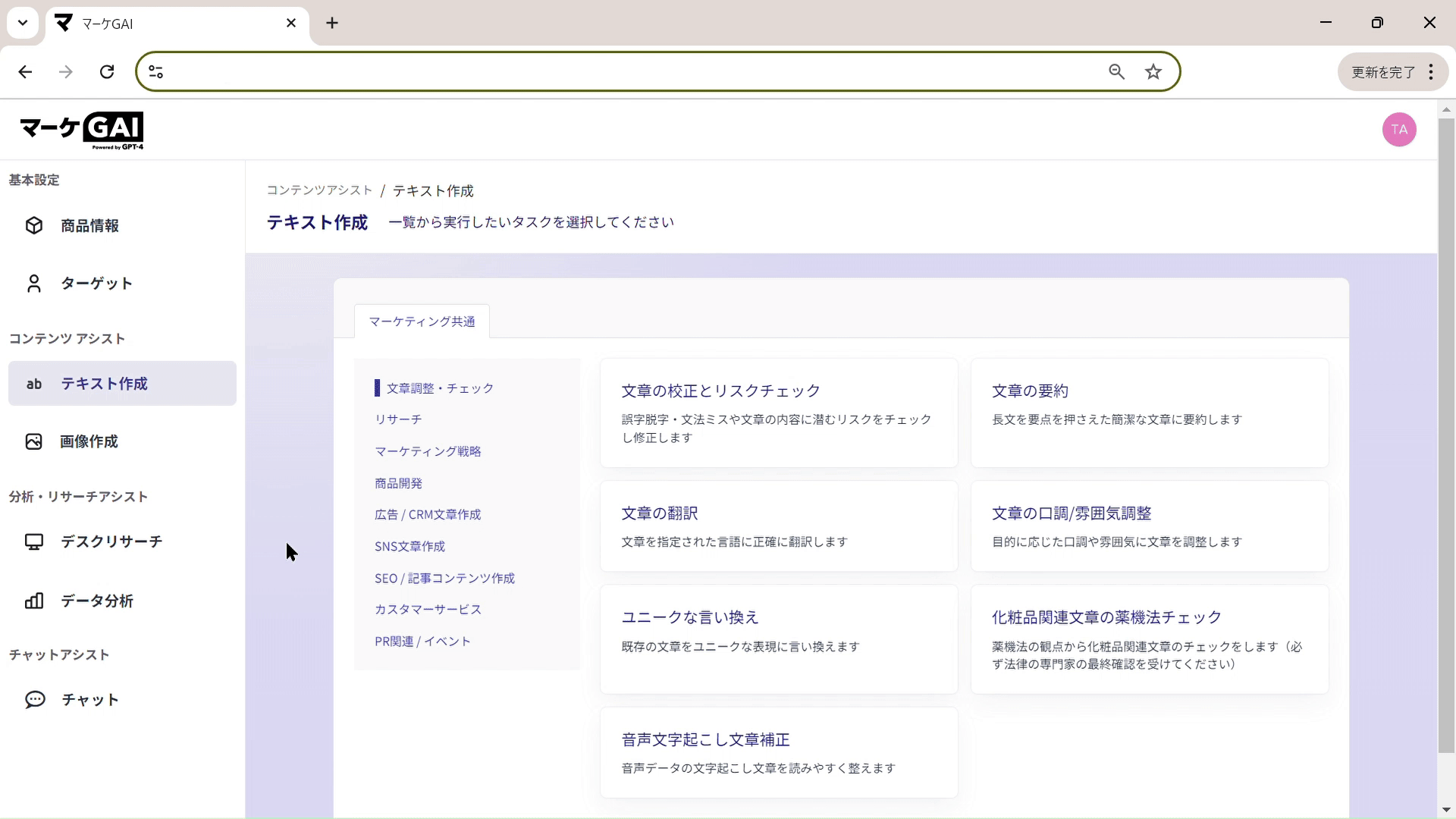Screen dimensions: 1456x819
Task: Open 商品情報 in the sidebar
Action: tap(122, 226)
